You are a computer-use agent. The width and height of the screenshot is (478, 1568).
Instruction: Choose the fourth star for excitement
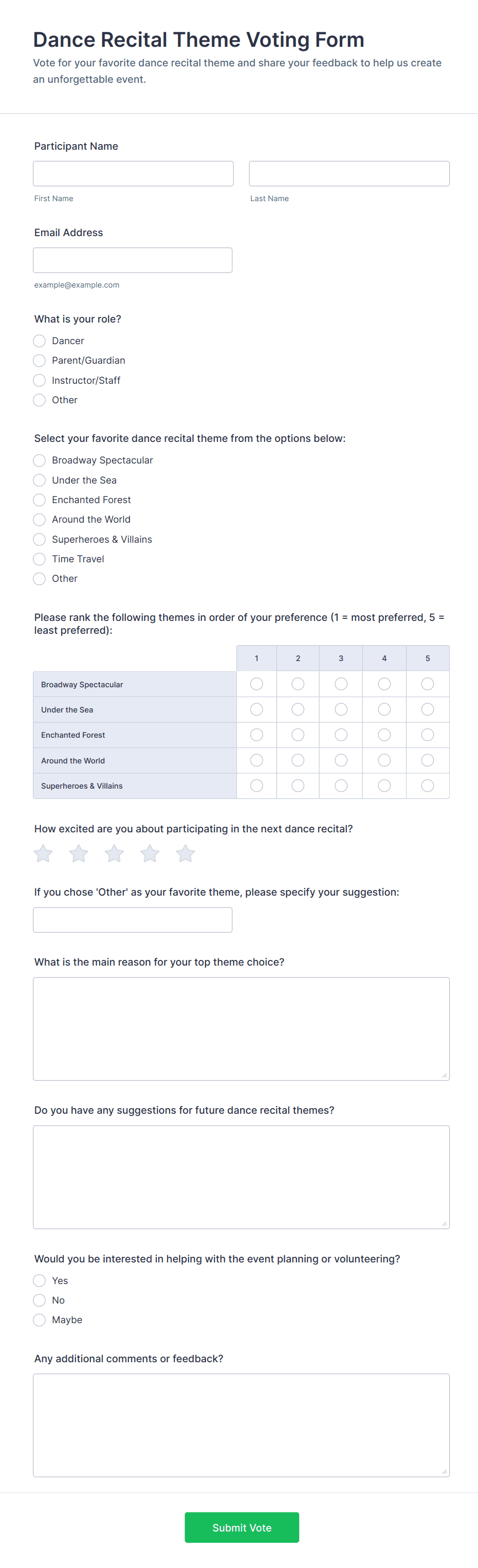coord(150,854)
